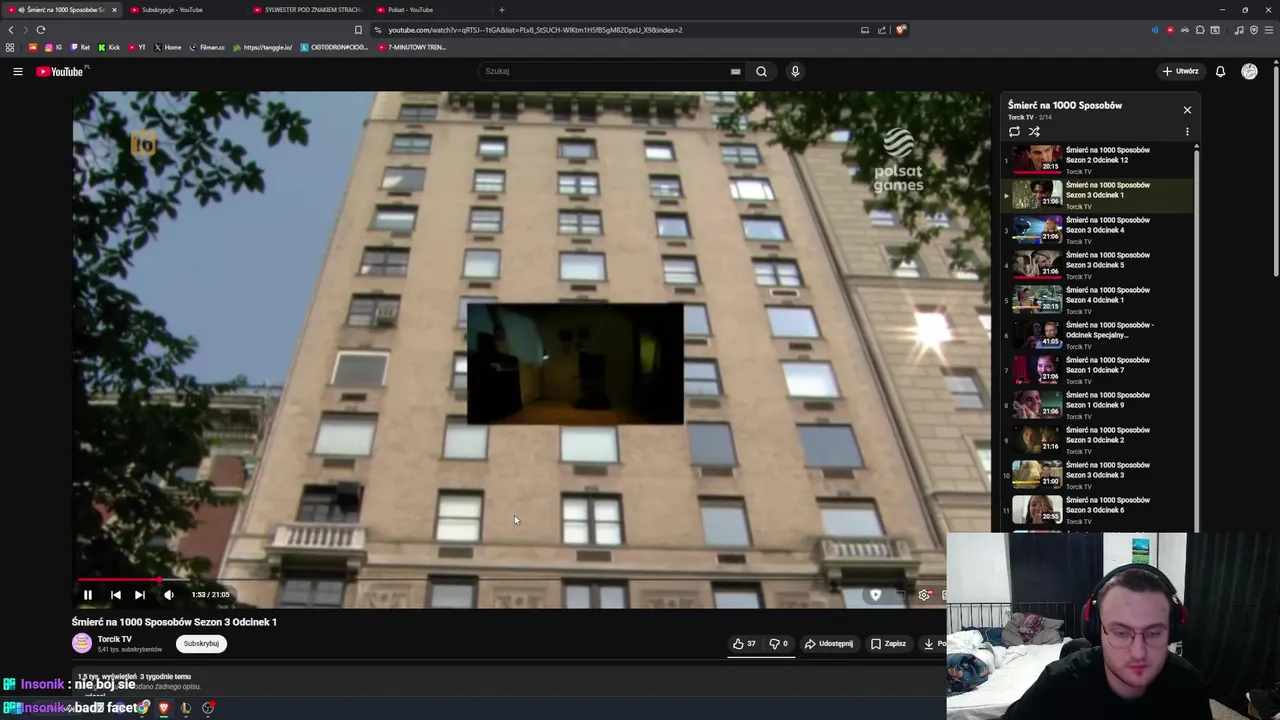1280x720 pixels.
Task: Mute the video volume
Action: point(169,595)
